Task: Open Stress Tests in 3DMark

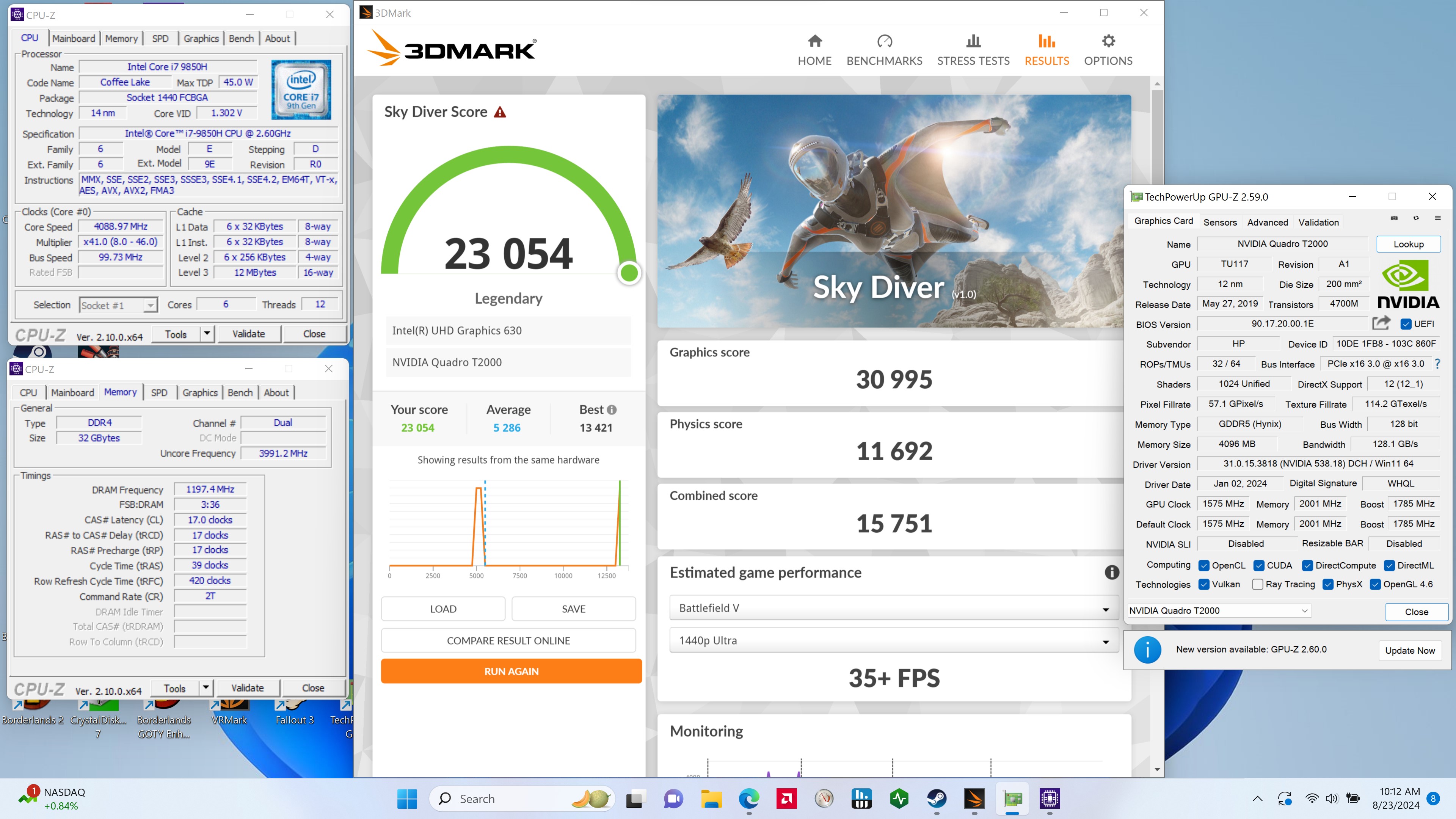Action: [x=973, y=50]
